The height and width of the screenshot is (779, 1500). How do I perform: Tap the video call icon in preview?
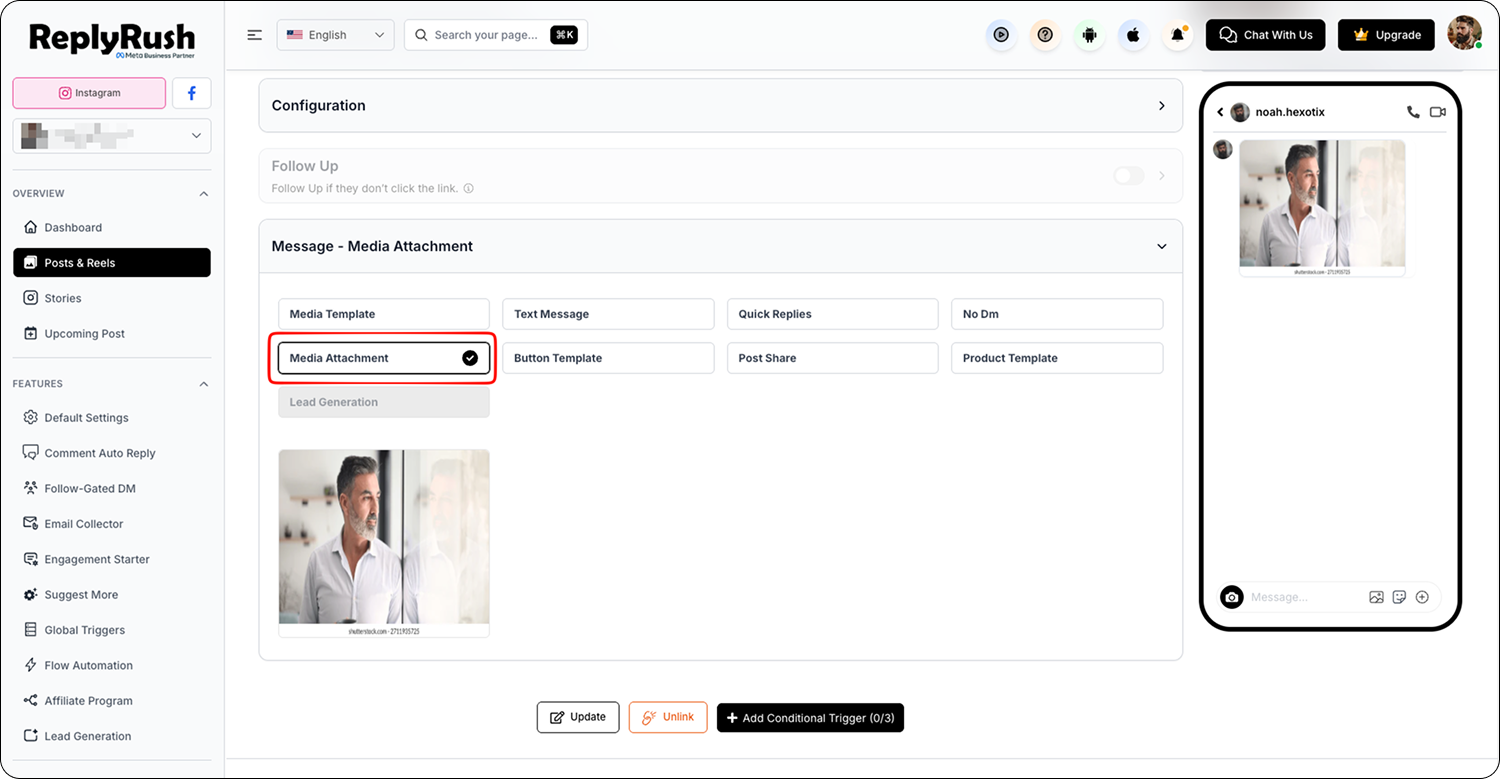pyautogui.click(x=1438, y=112)
